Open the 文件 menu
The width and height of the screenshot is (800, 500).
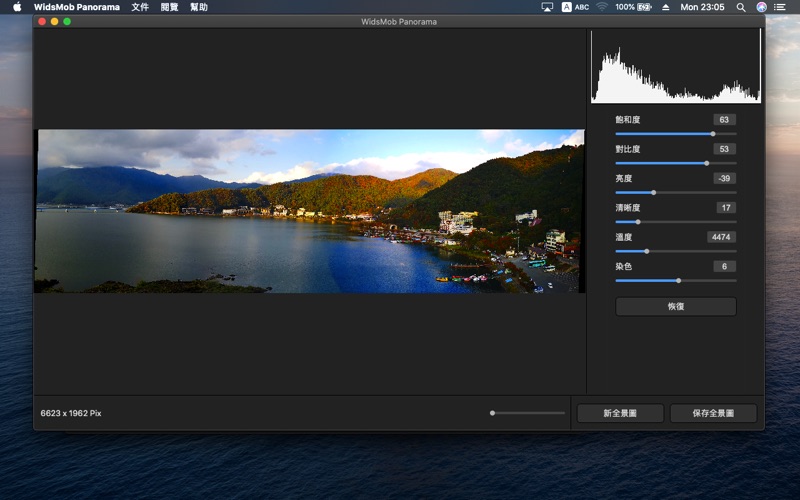[140, 7]
